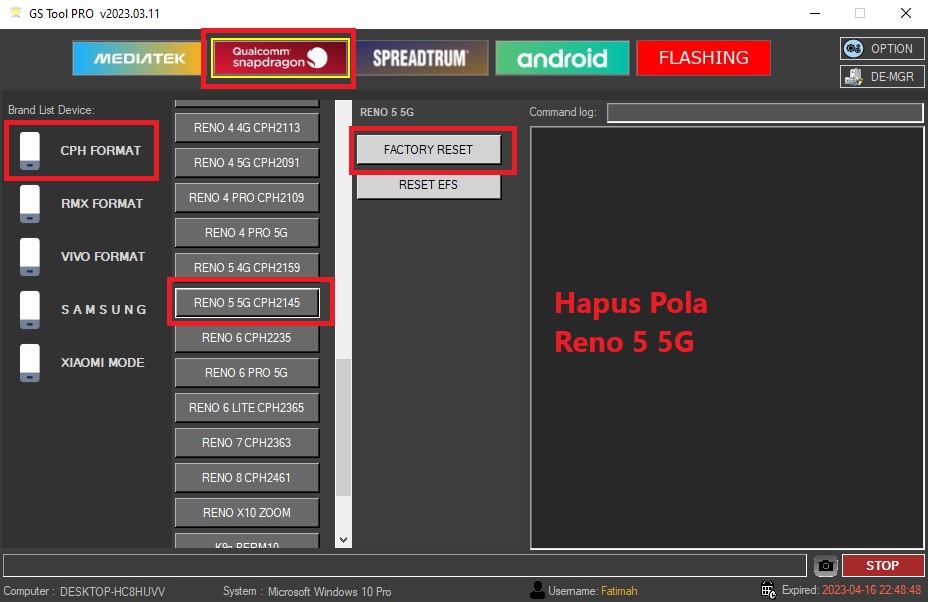Select SAMSUNG brand
This screenshot has height=602, width=928.
click(x=104, y=310)
